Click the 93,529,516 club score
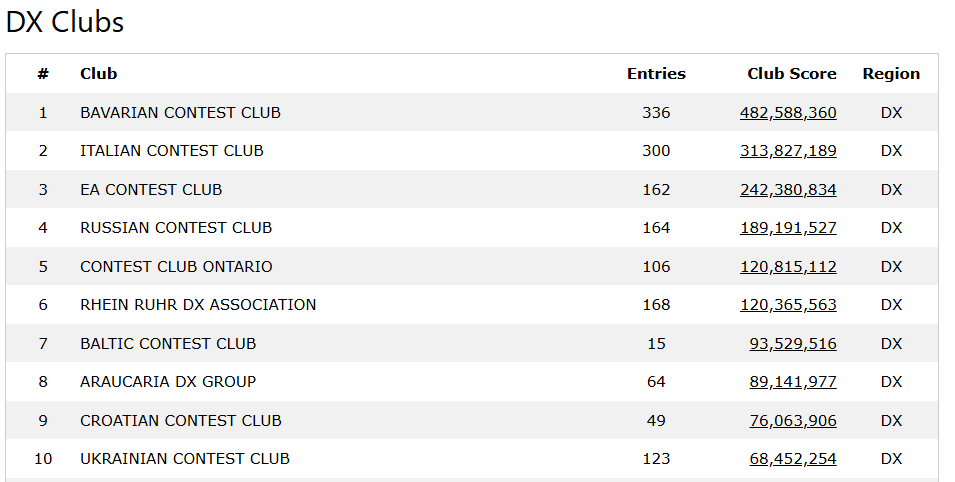This screenshot has width=955, height=482. point(792,344)
